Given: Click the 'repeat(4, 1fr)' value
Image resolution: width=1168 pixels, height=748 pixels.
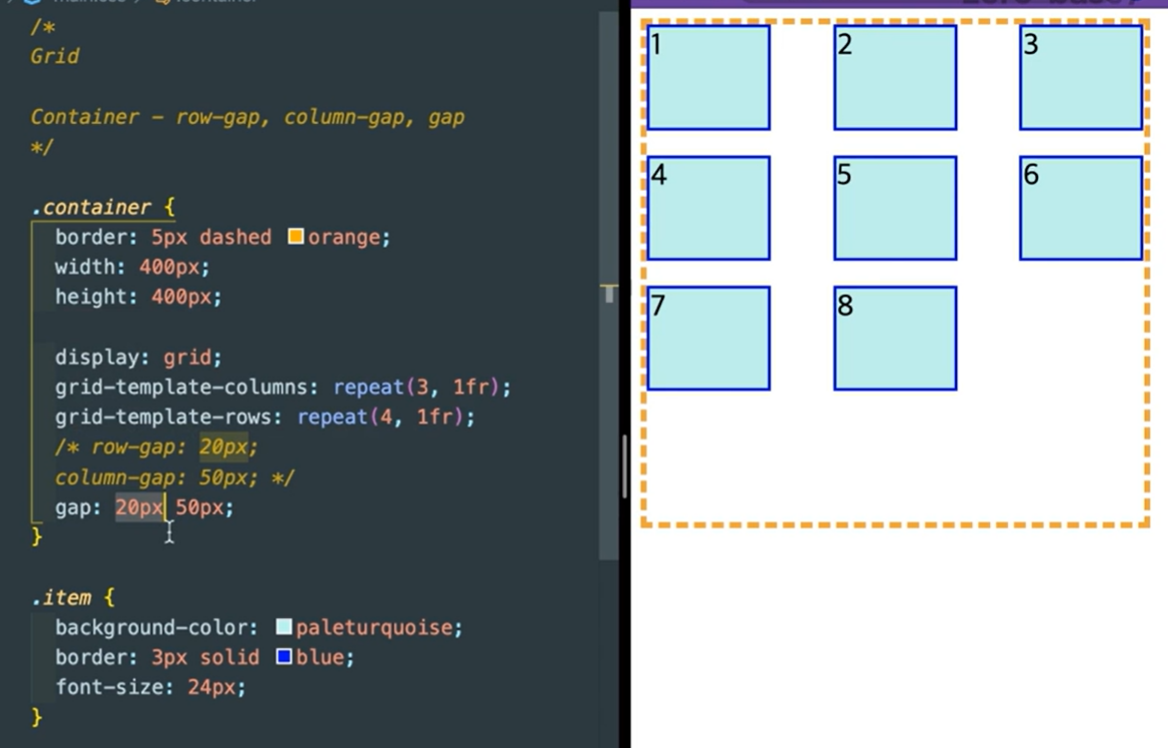Looking at the screenshot, I should click(380, 416).
